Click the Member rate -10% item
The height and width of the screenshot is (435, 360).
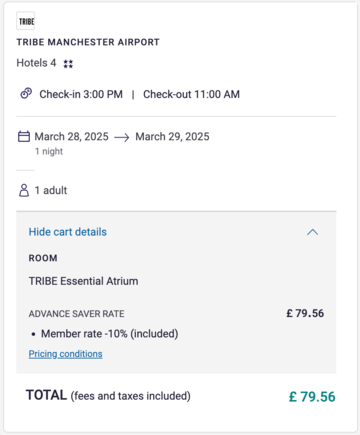coord(109,334)
